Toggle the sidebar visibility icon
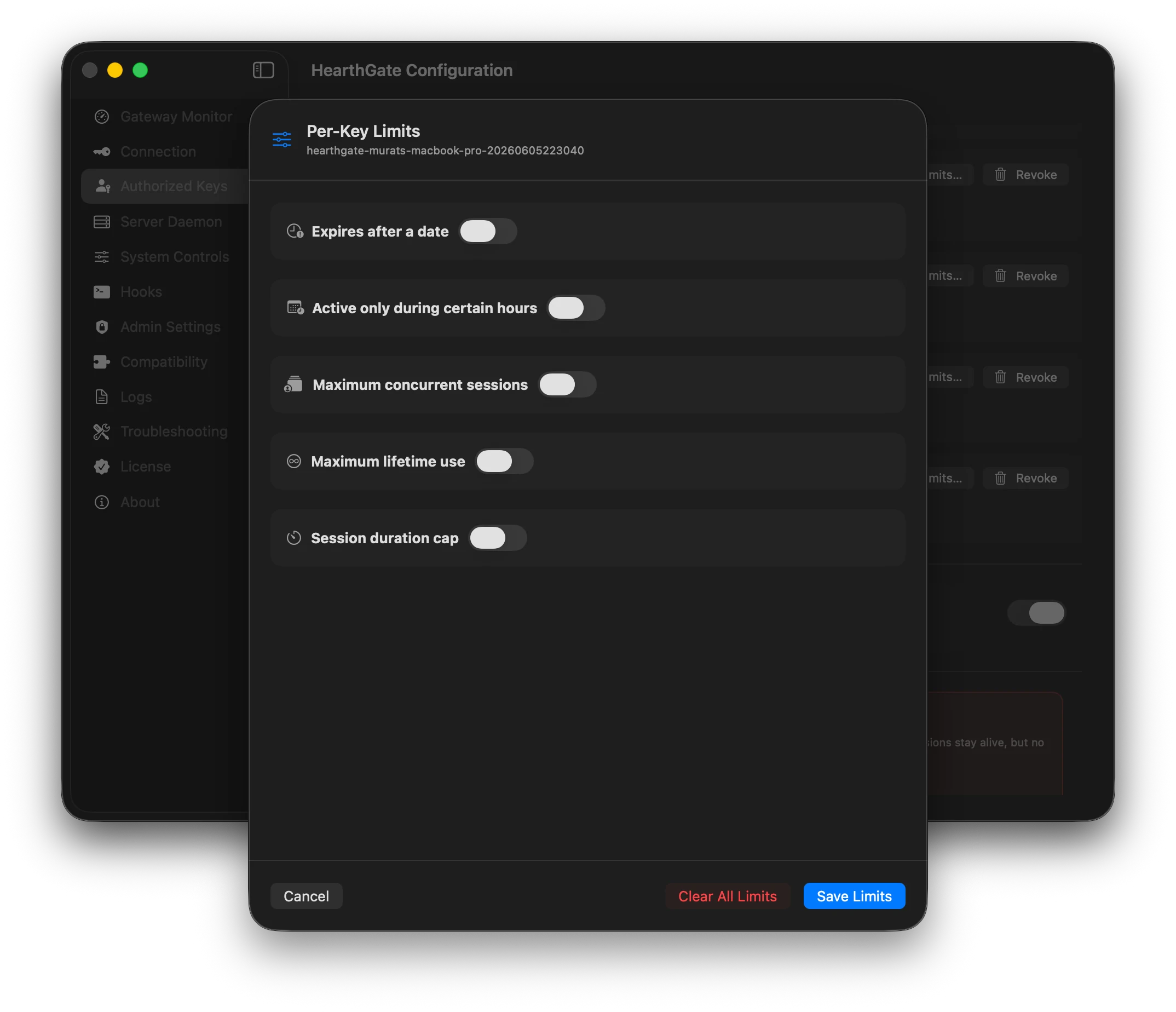 [263, 71]
